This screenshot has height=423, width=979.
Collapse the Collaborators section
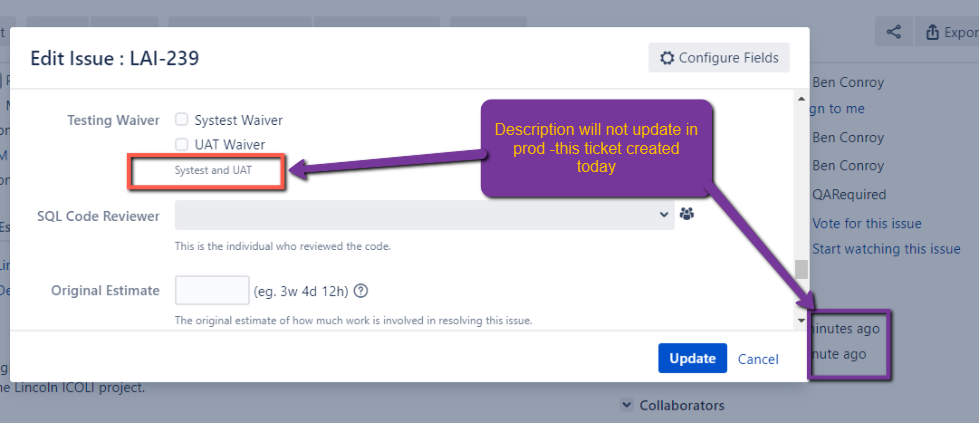tap(627, 405)
